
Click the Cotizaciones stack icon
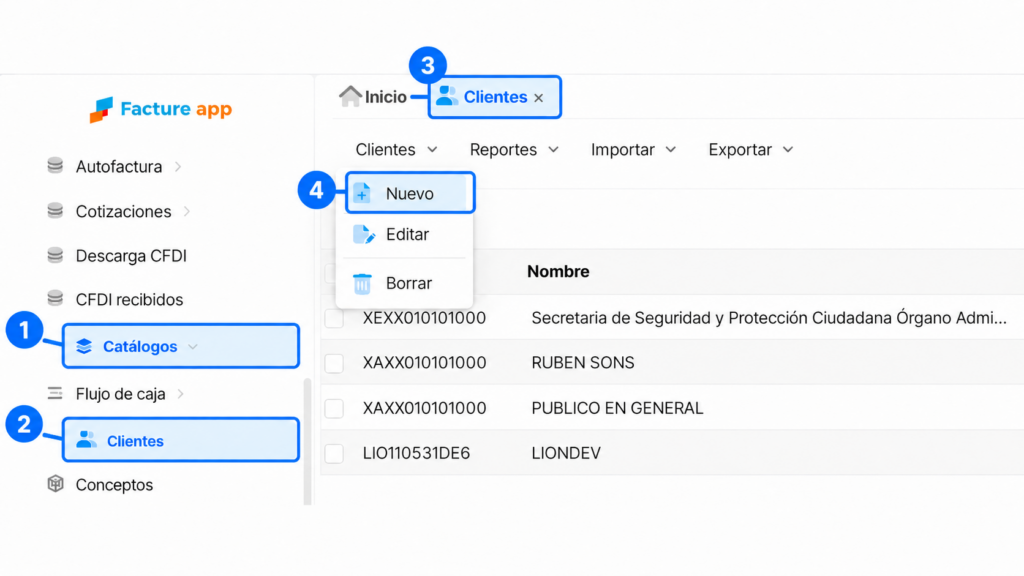coord(56,211)
